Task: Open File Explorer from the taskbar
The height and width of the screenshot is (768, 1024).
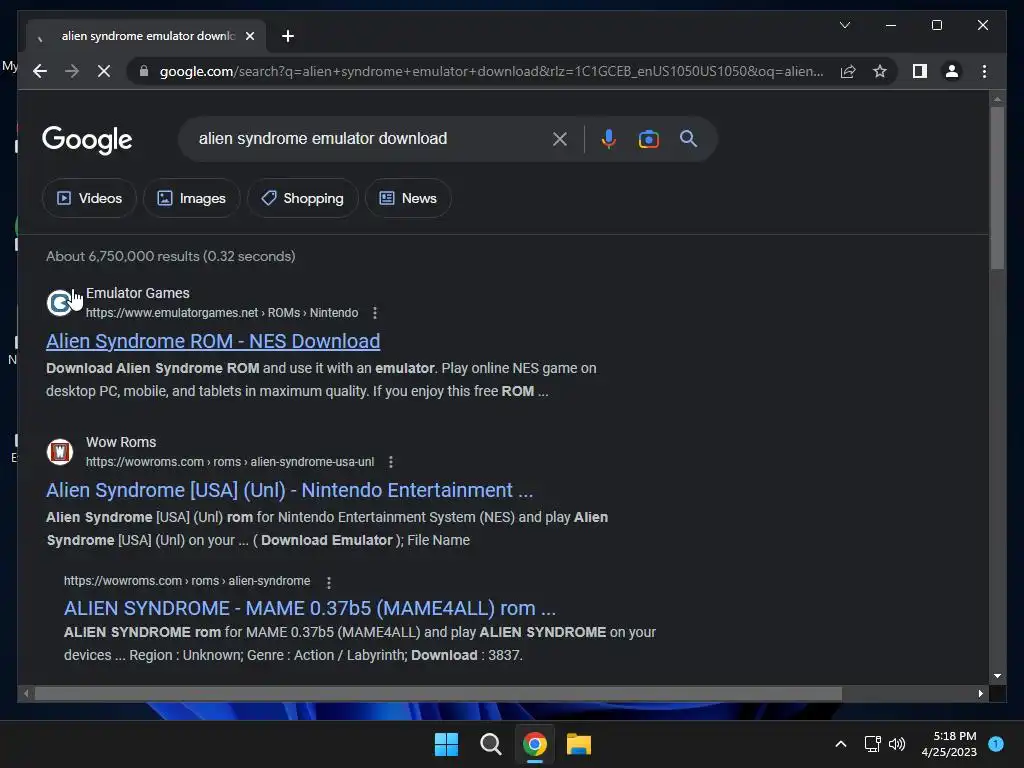Action: (x=579, y=744)
